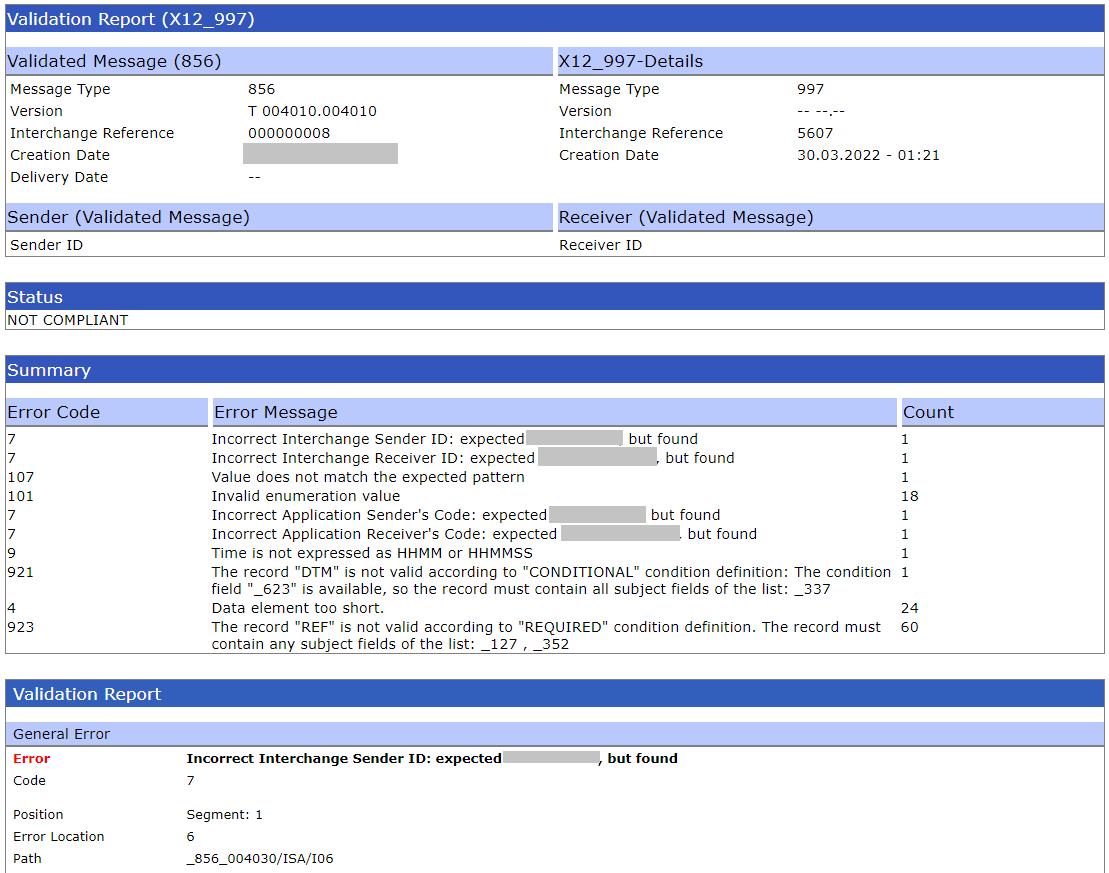Select the "Validated Message (856)" section header
1109x873 pixels.
pos(114,61)
